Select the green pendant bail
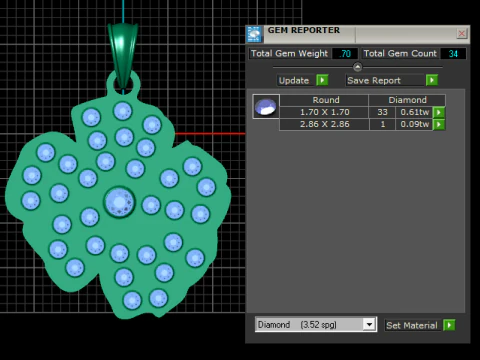The width and height of the screenshot is (480, 360). (123, 55)
